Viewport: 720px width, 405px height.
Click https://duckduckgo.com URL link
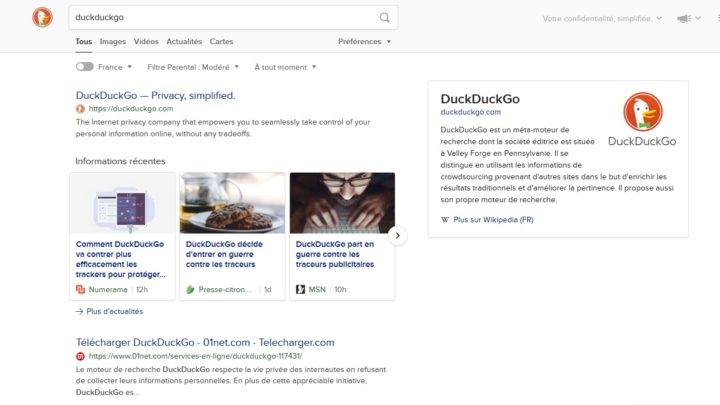(131, 109)
